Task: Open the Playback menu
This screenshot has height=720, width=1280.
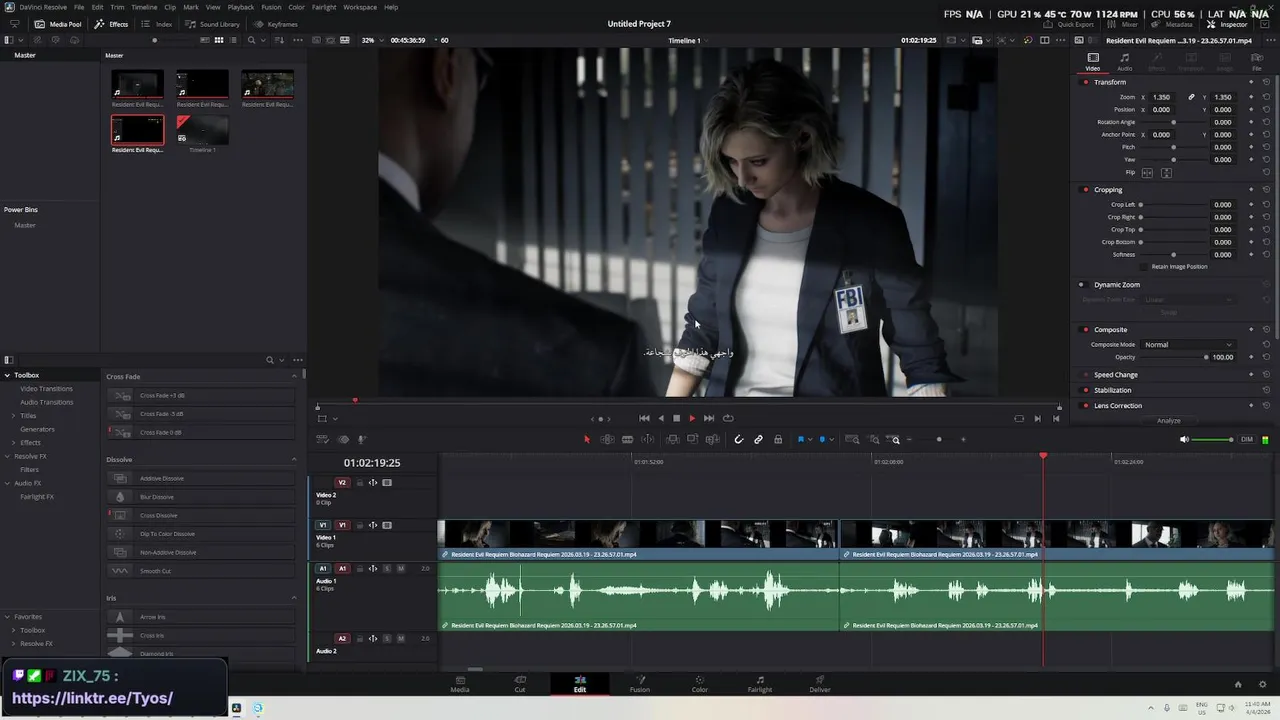Action: click(x=241, y=7)
